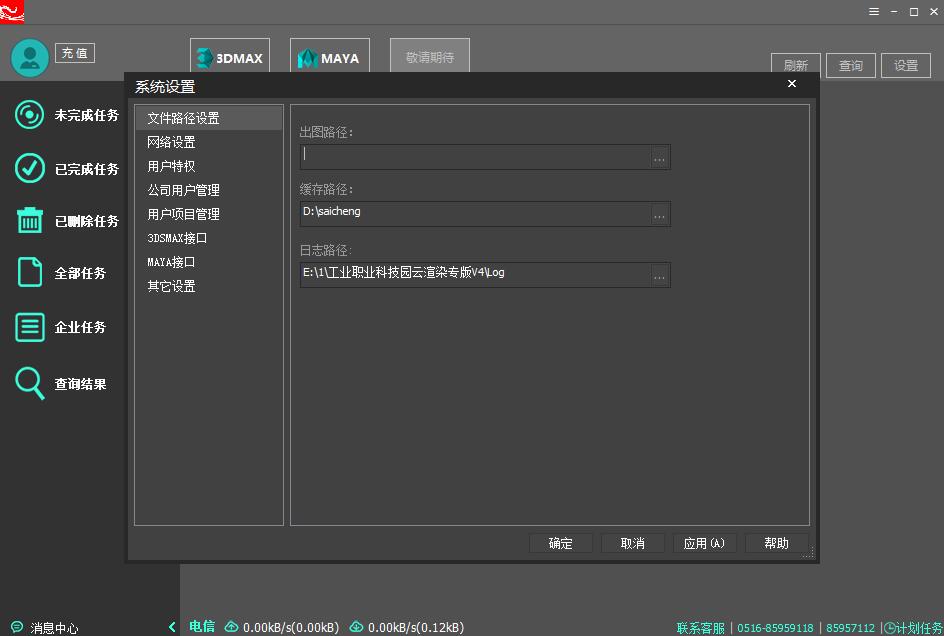The width and height of the screenshot is (944, 636).
Task: Select 3DSMAX接口 in settings list
Action: [177, 238]
